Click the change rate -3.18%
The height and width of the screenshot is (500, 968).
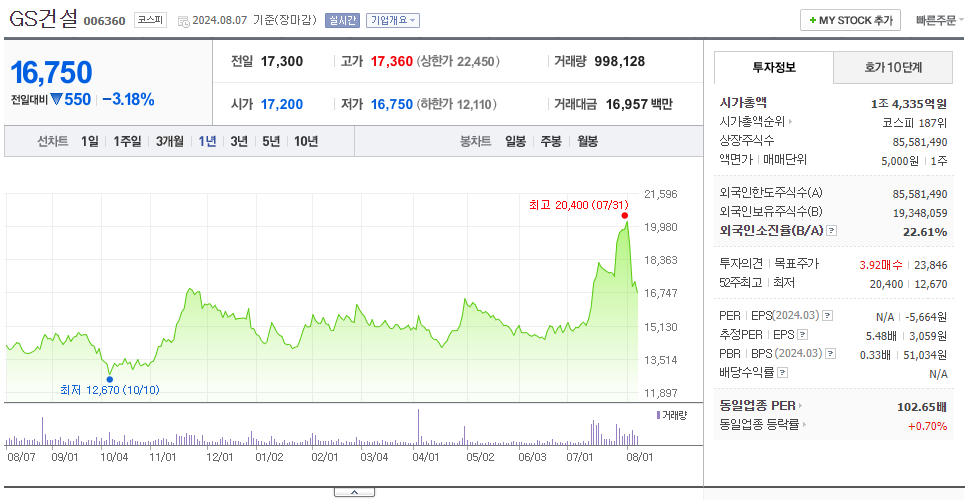coord(128,99)
